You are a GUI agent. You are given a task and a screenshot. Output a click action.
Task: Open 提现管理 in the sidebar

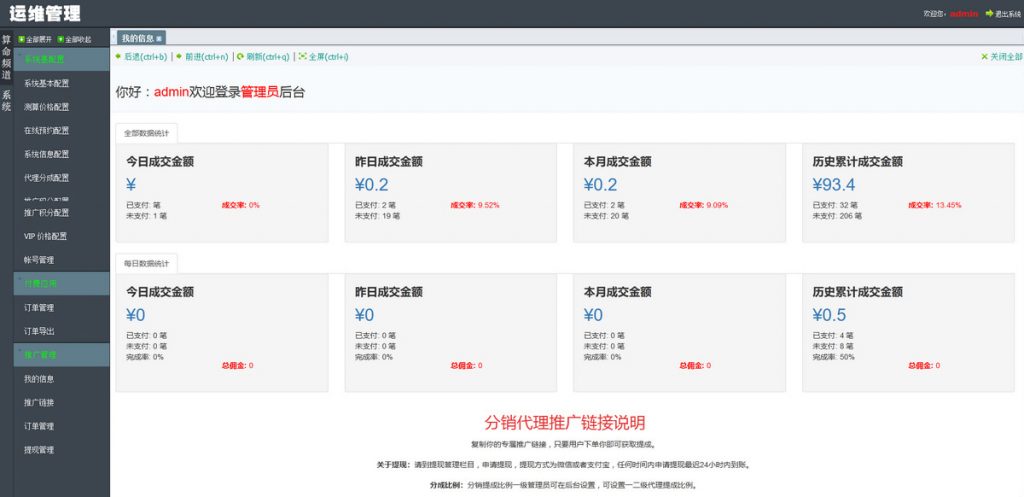pos(39,450)
